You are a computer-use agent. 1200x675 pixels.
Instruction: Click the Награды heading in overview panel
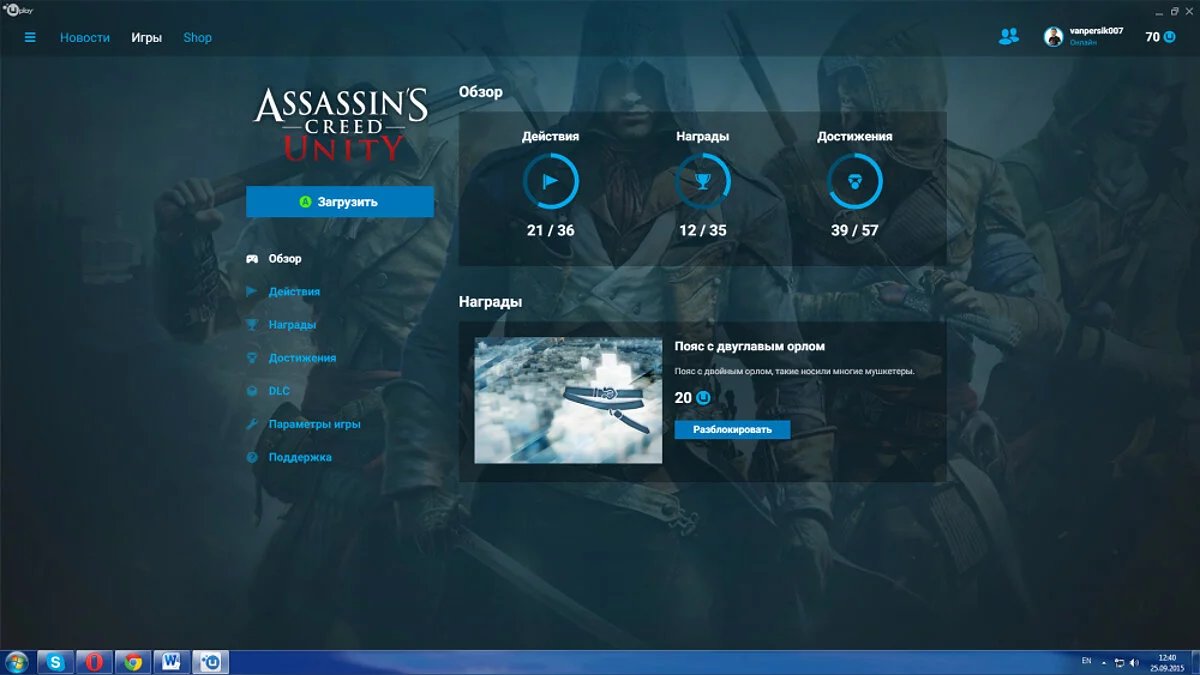point(702,136)
